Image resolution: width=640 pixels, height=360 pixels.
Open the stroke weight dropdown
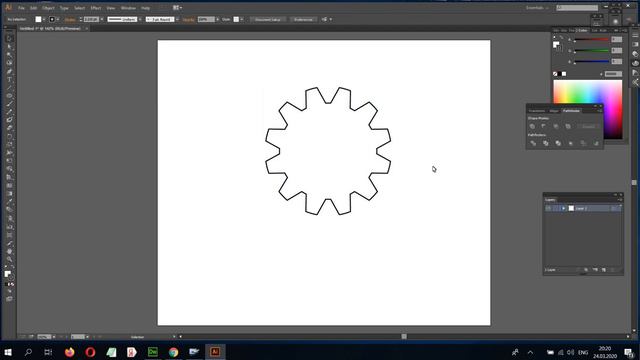point(102,19)
